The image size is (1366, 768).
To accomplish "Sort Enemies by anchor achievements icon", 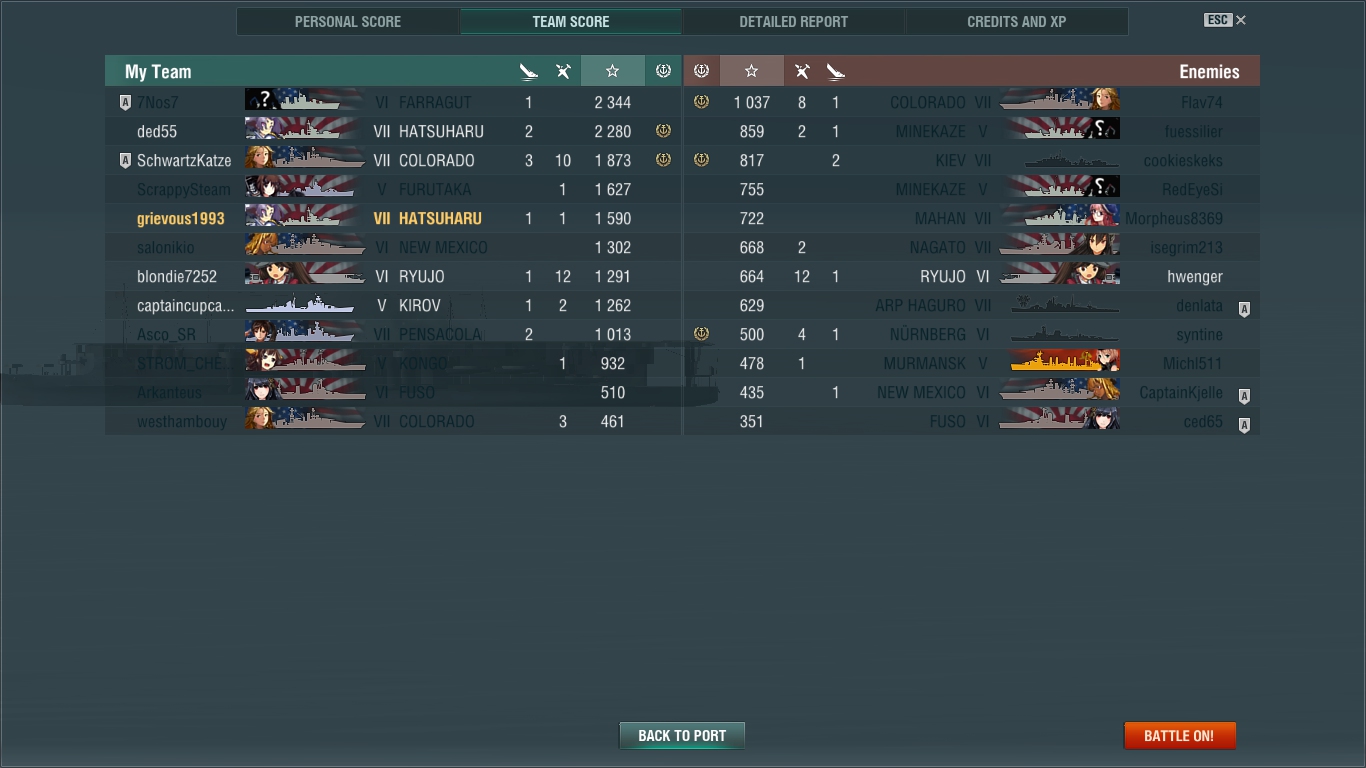I will pos(701,71).
